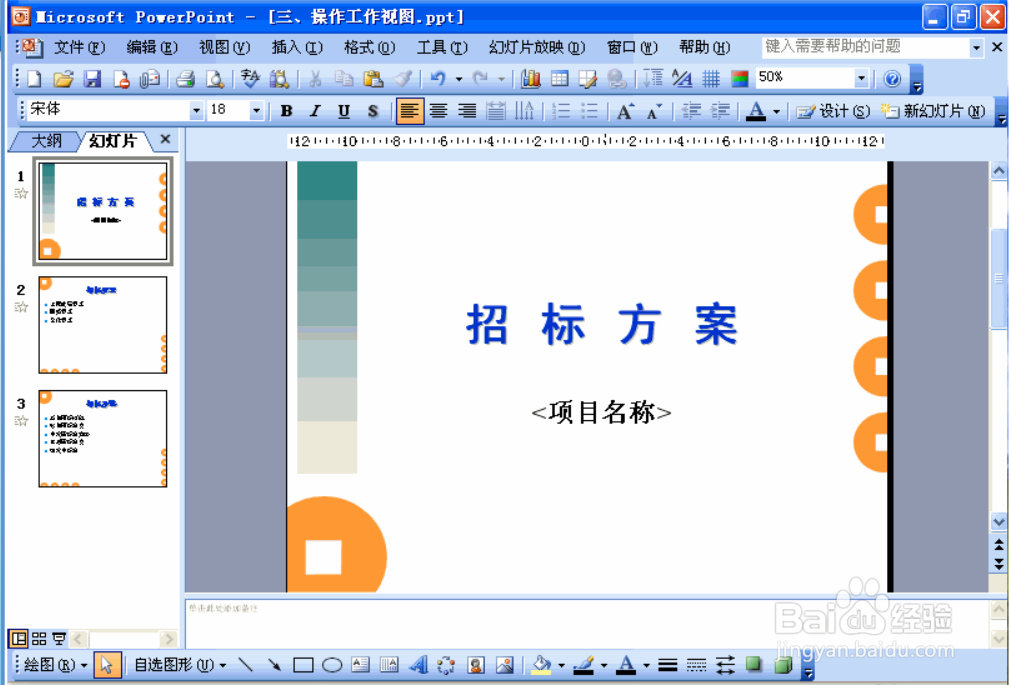
Task: Open the 插入 Insert menu
Action: 297,48
